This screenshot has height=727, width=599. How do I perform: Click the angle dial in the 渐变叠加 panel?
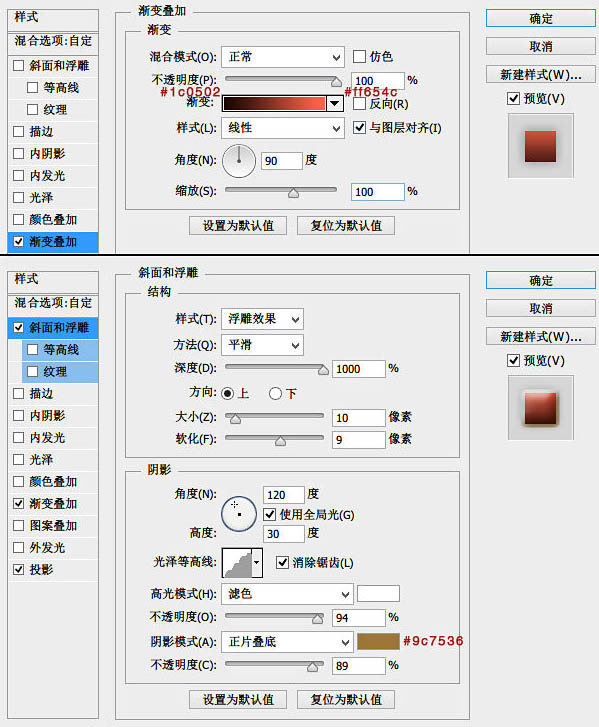coord(239,161)
